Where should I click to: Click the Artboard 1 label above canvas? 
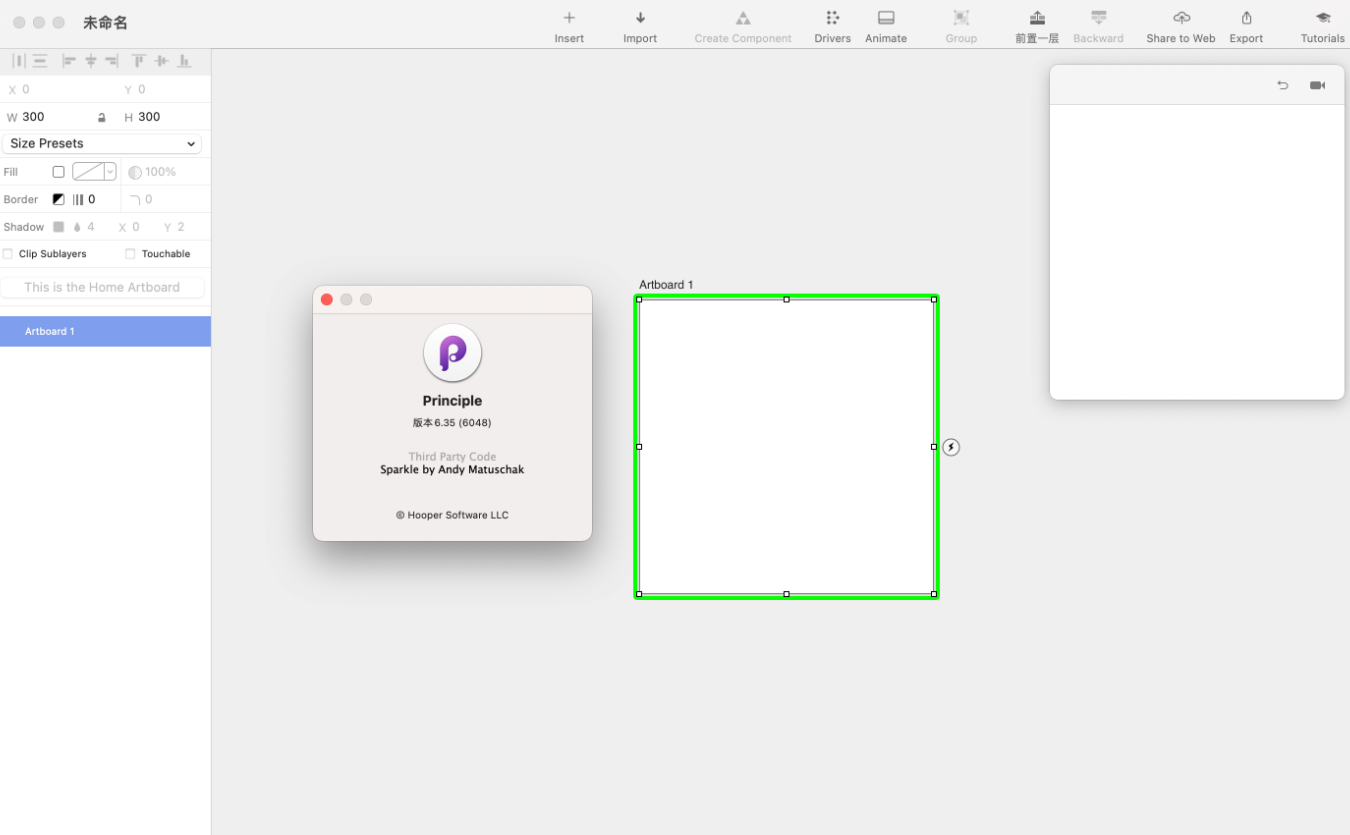(x=666, y=285)
